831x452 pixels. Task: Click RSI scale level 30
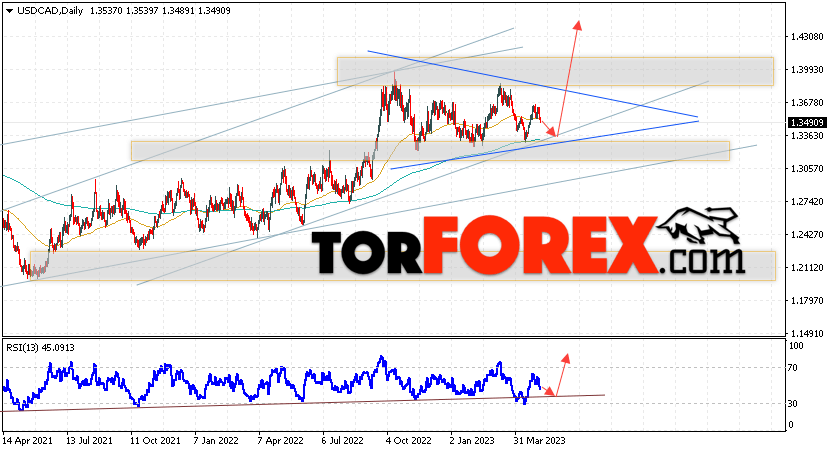(792, 404)
